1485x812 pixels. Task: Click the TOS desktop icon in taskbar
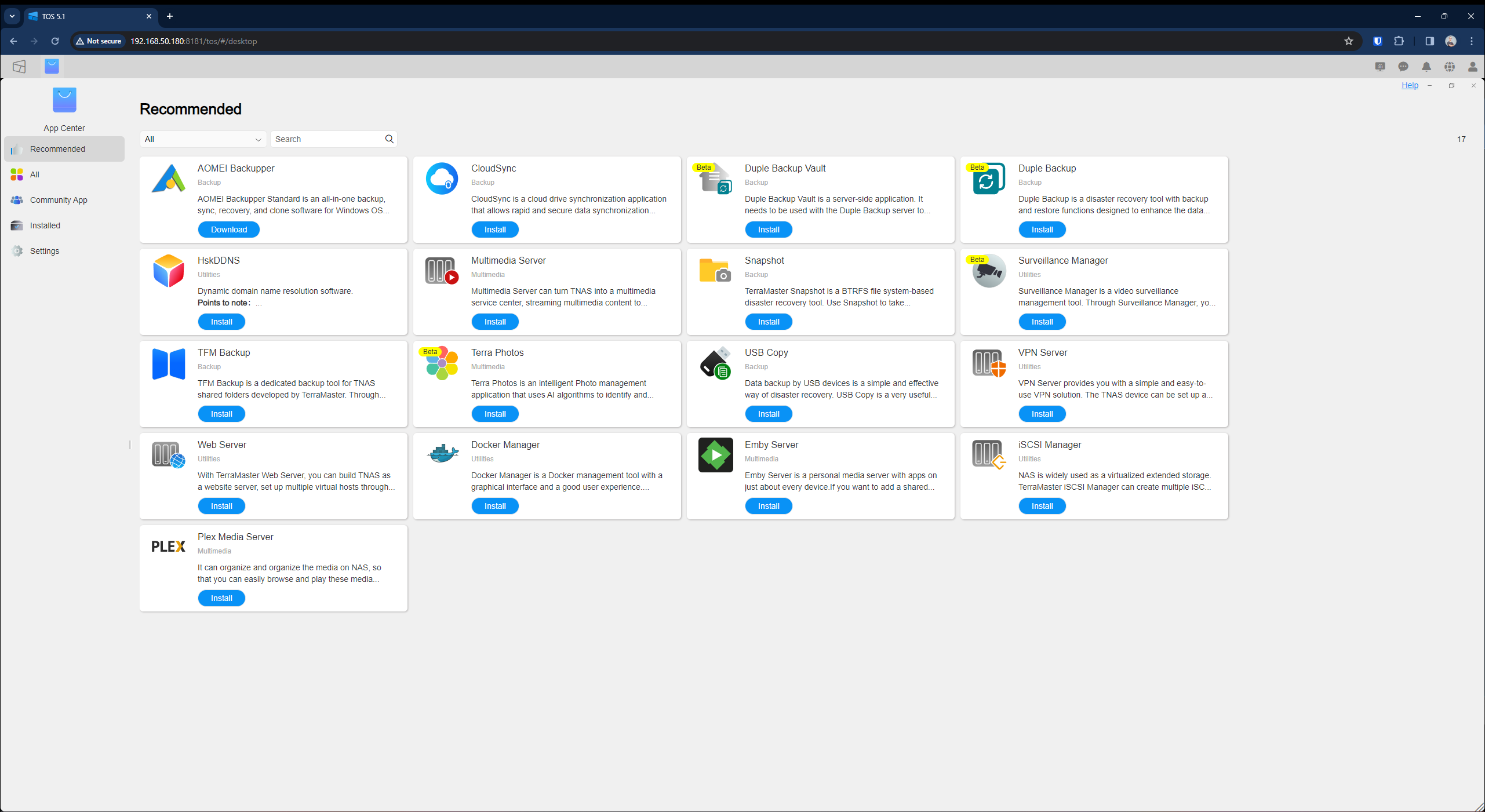tap(19, 67)
